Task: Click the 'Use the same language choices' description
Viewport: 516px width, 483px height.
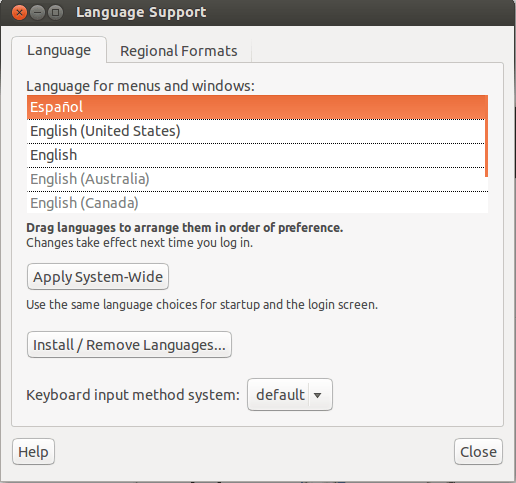Action: 202,305
